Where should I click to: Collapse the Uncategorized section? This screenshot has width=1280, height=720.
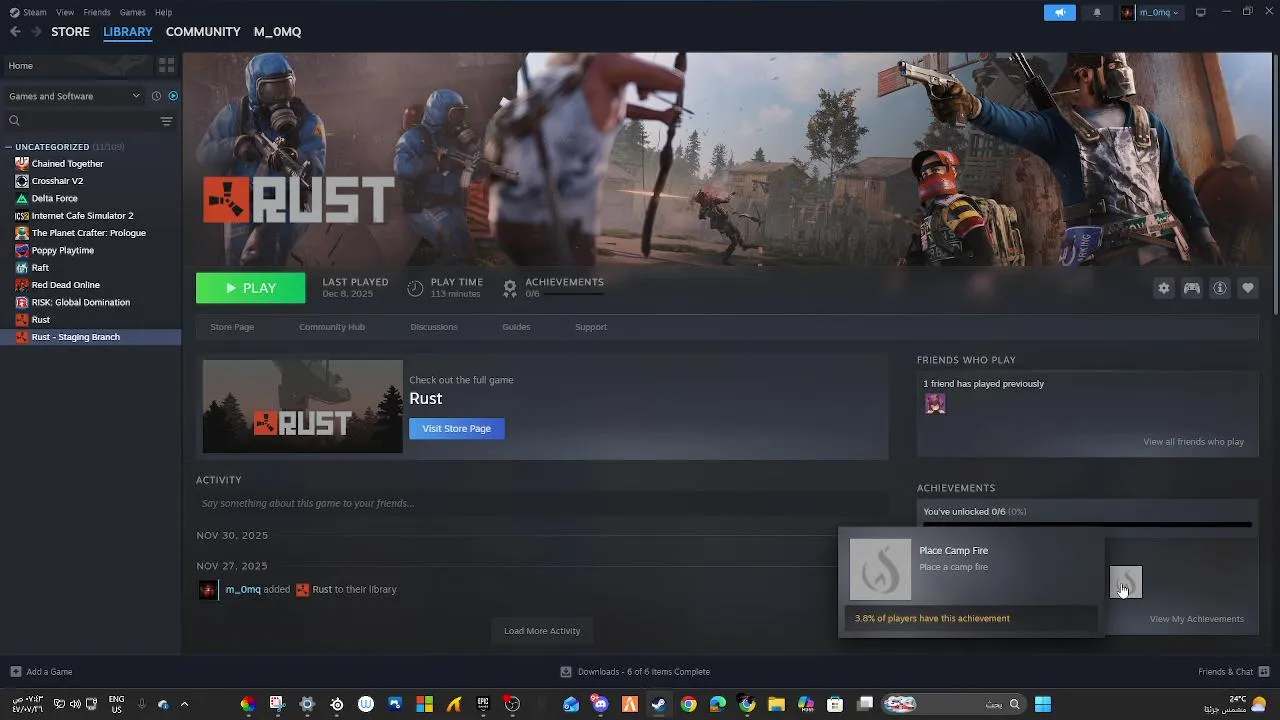click(x=9, y=147)
